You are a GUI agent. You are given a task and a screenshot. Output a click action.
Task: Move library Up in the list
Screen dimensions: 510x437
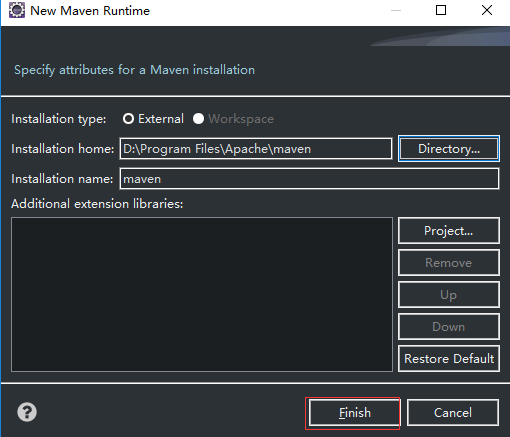click(449, 295)
